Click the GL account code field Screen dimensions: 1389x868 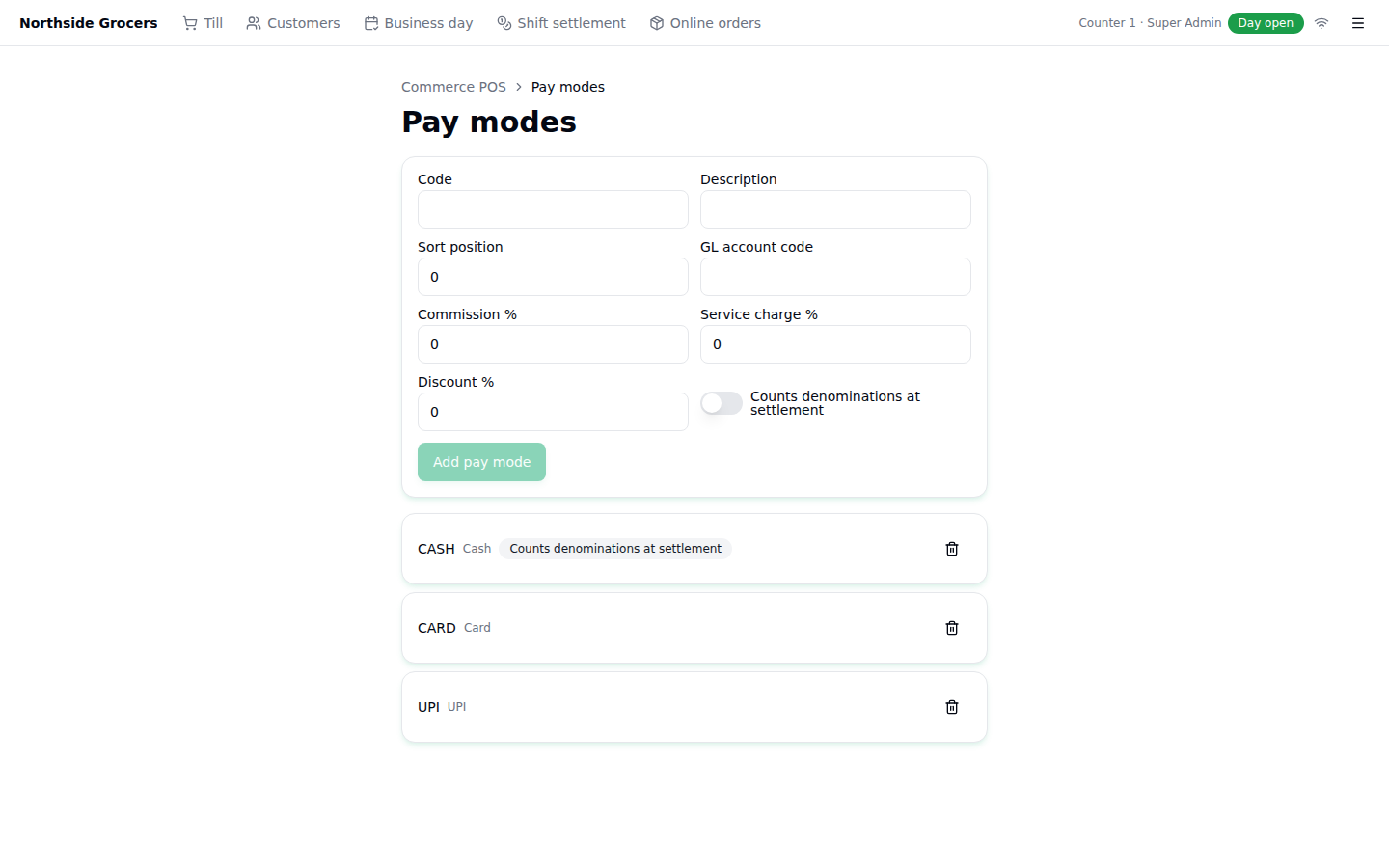point(835,277)
